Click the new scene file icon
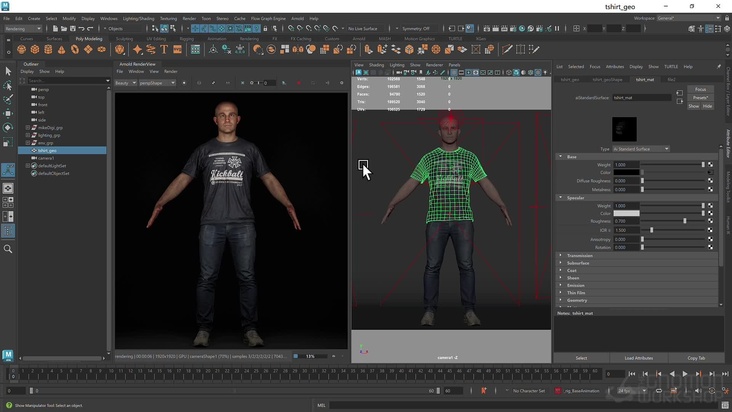 click(55, 28)
